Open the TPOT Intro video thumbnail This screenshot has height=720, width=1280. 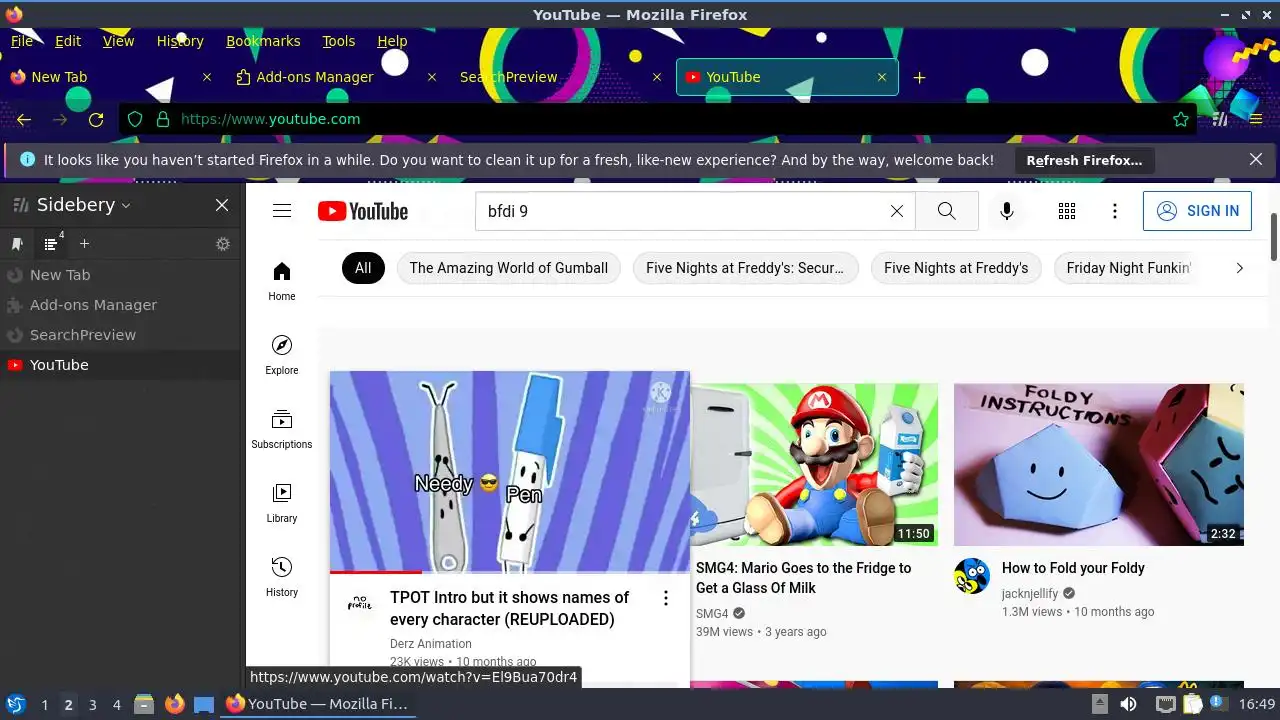(510, 472)
